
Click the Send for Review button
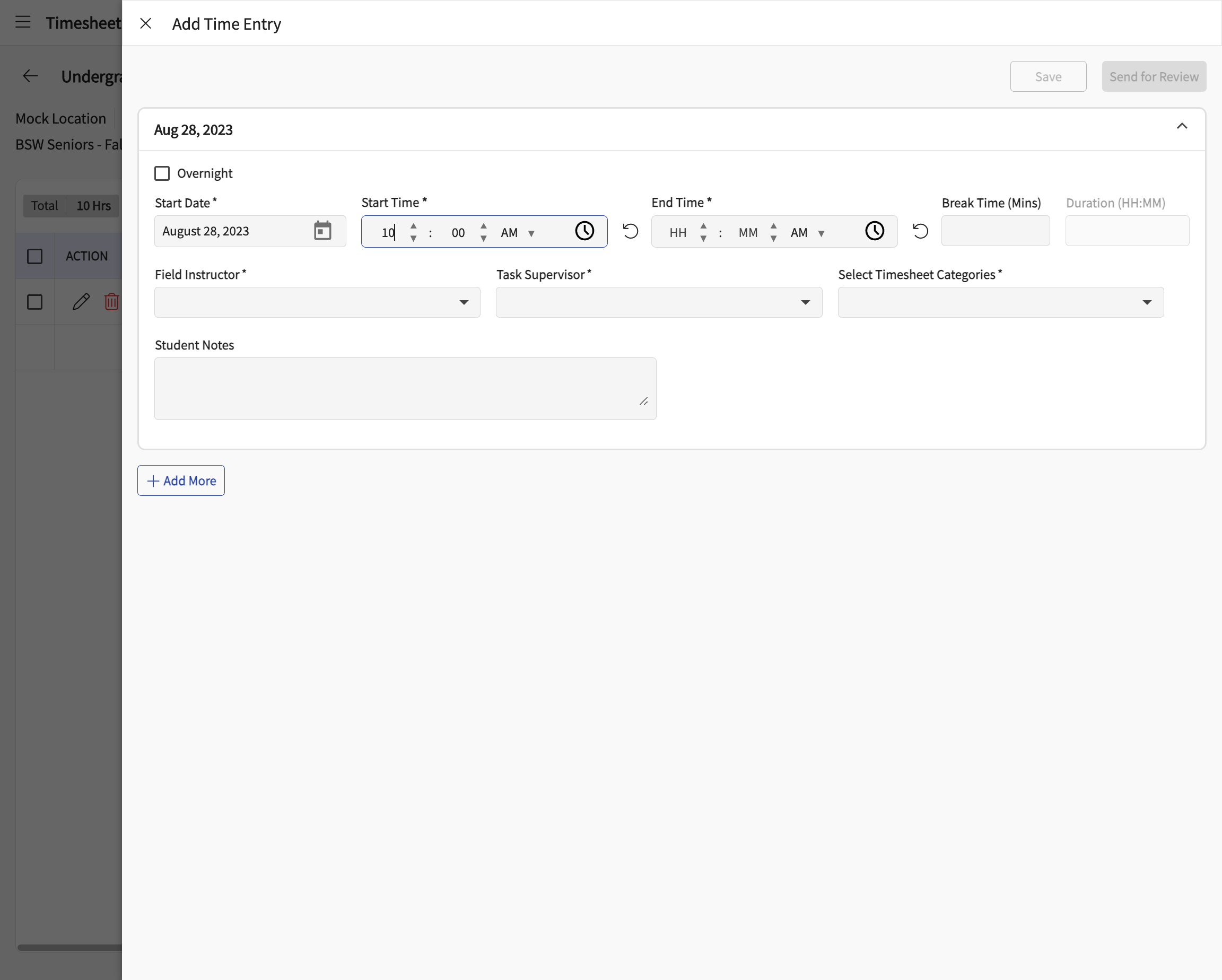tap(1154, 76)
